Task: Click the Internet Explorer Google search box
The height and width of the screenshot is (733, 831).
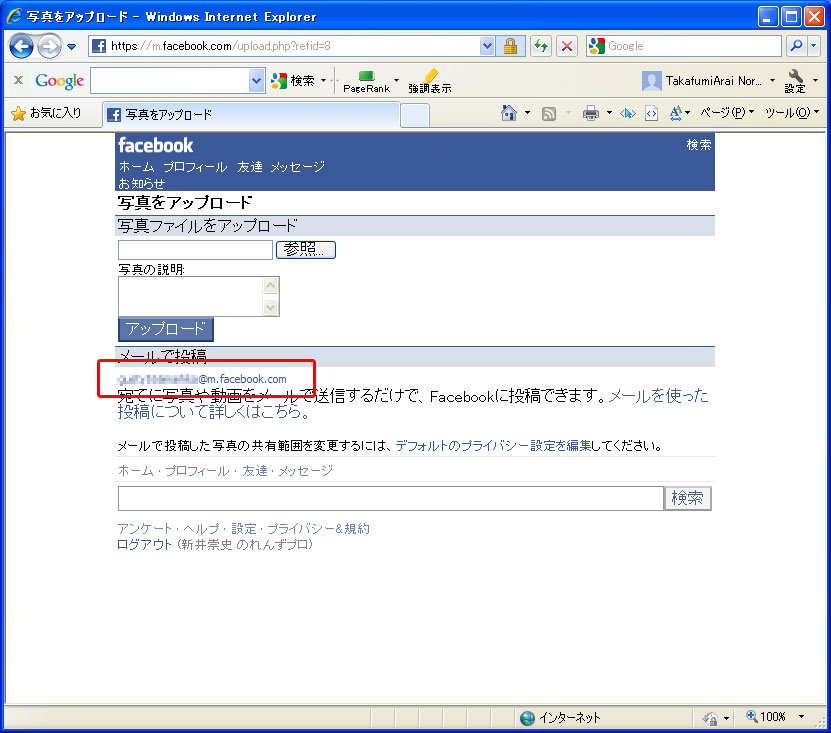Action: 684,46
